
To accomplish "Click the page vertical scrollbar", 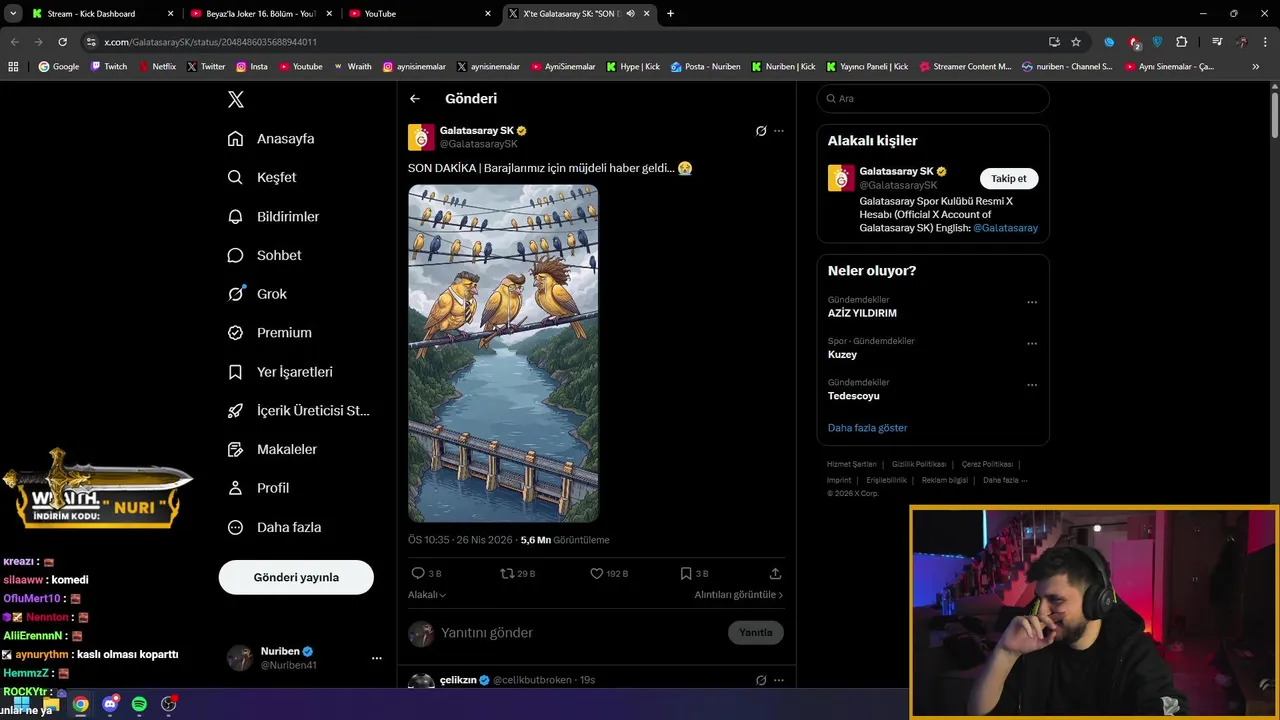I will click(x=1274, y=115).
